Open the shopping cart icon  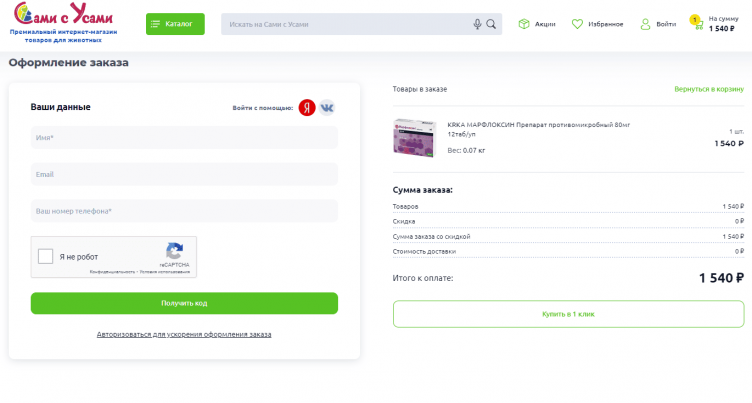pyautogui.click(x=696, y=24)
